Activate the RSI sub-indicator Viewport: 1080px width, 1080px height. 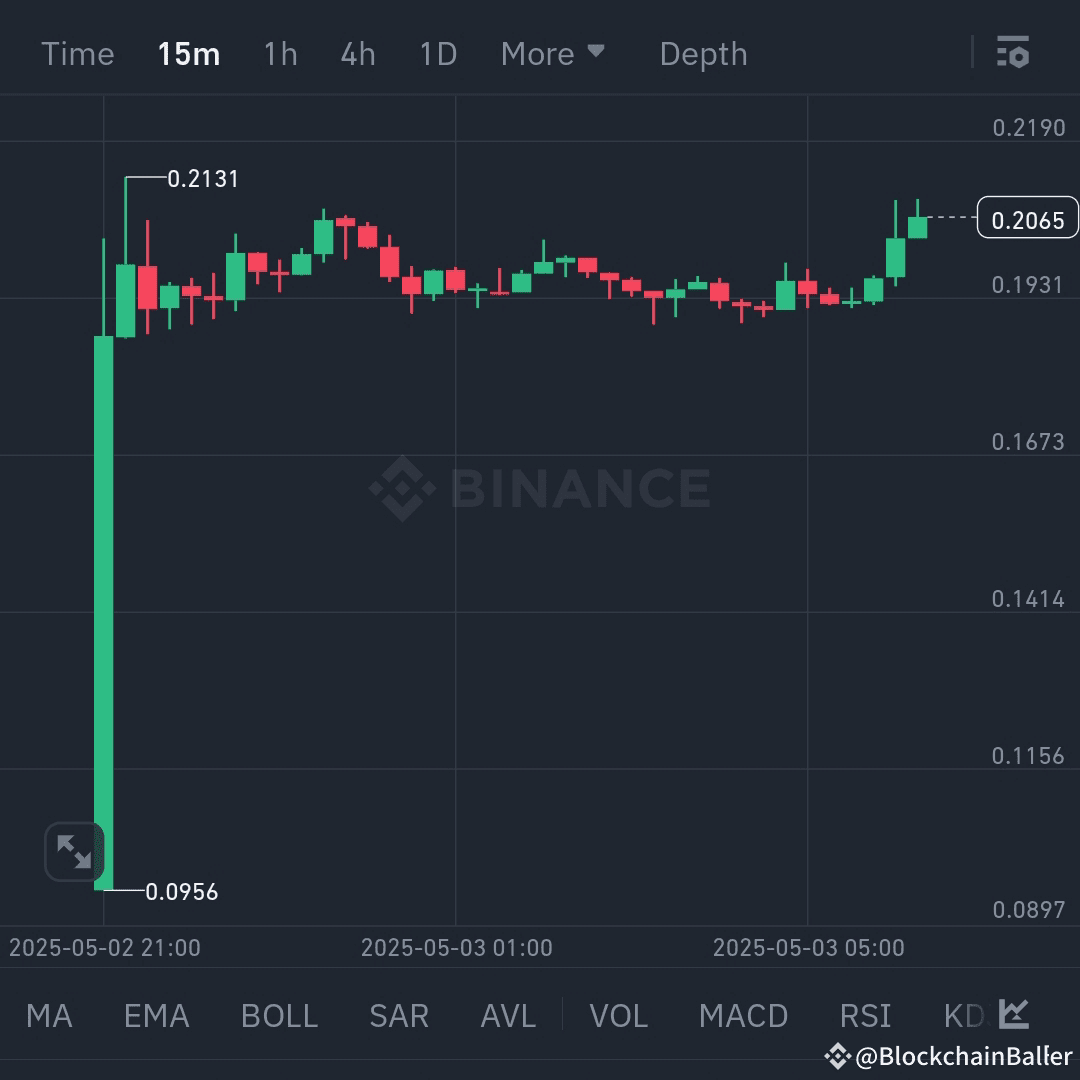(x=865, y=1016)
